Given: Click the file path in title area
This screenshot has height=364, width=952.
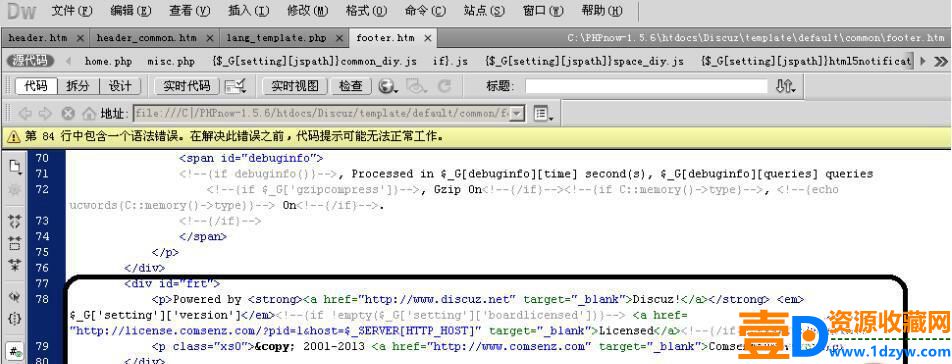Looking at the screenshot, I should click(x=756, y=38).
